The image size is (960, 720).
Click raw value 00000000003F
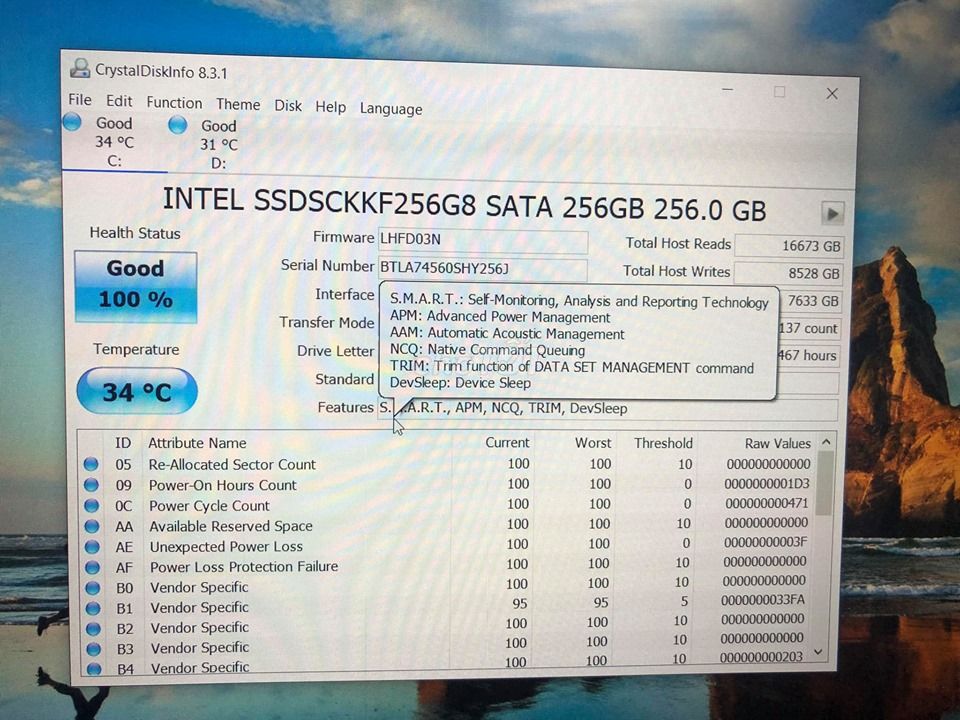pos(766,542)
